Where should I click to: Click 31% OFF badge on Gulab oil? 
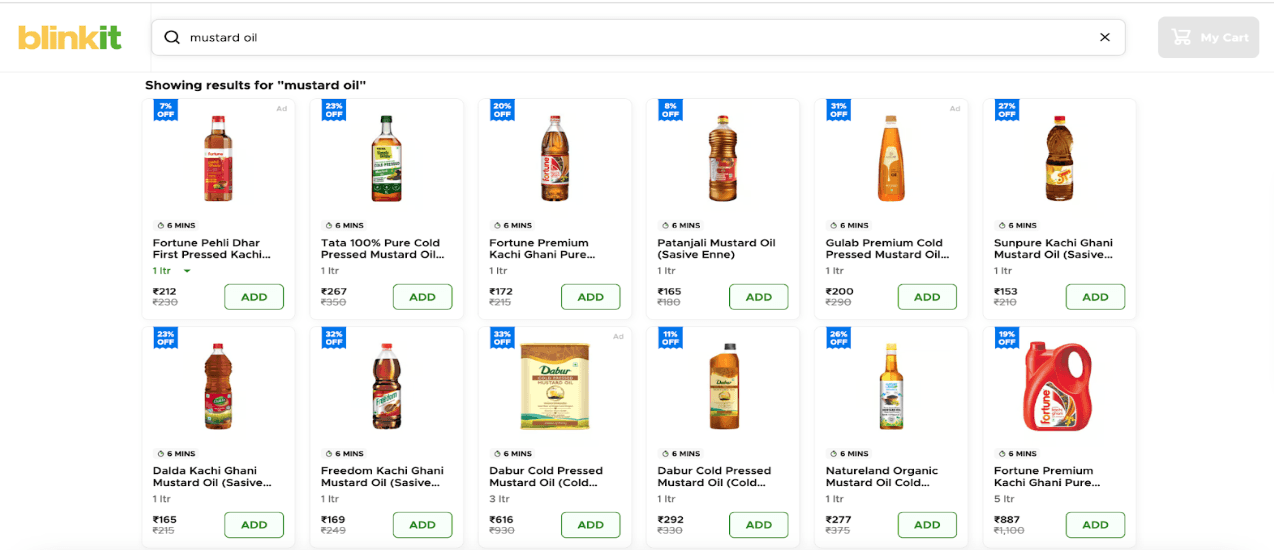point(838,109)
